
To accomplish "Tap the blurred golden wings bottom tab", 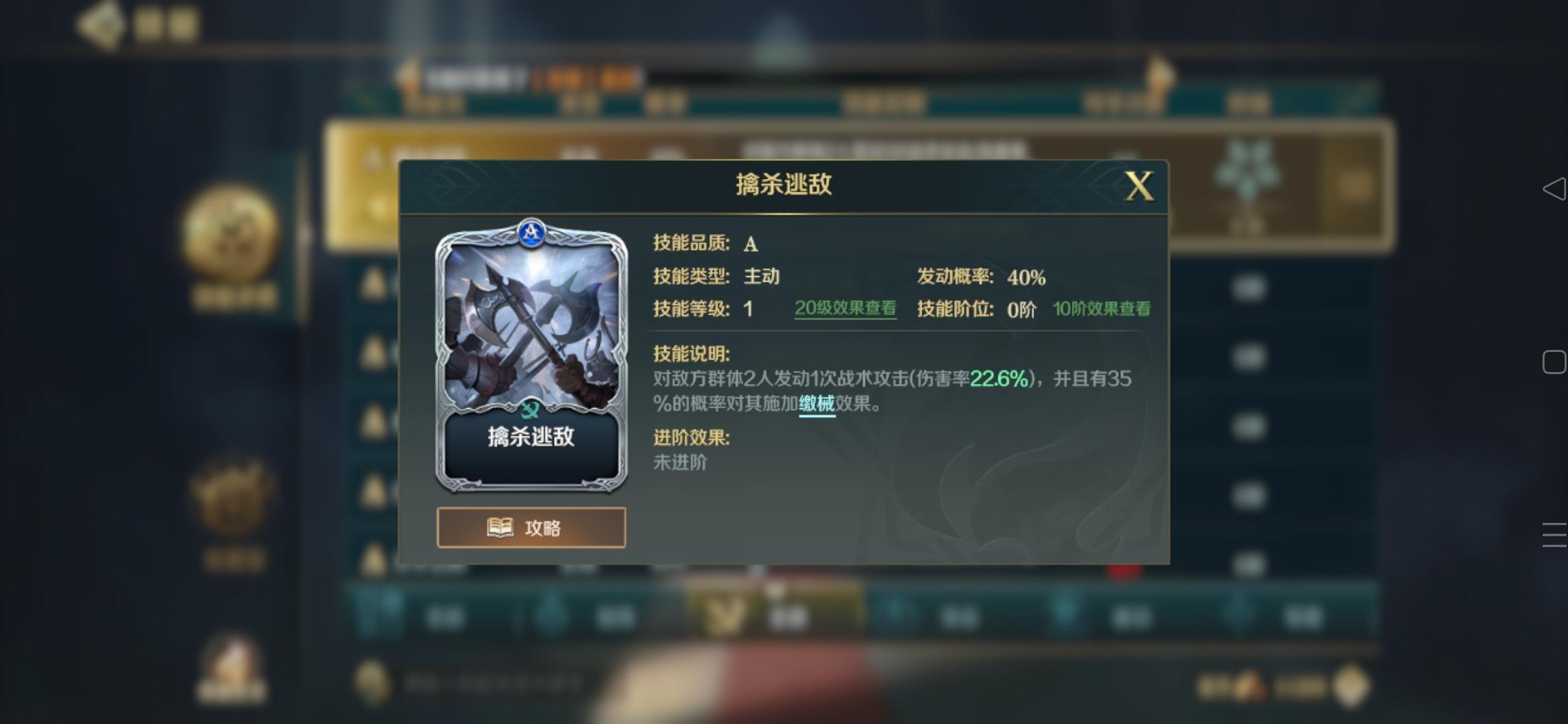I will [727, 615].
